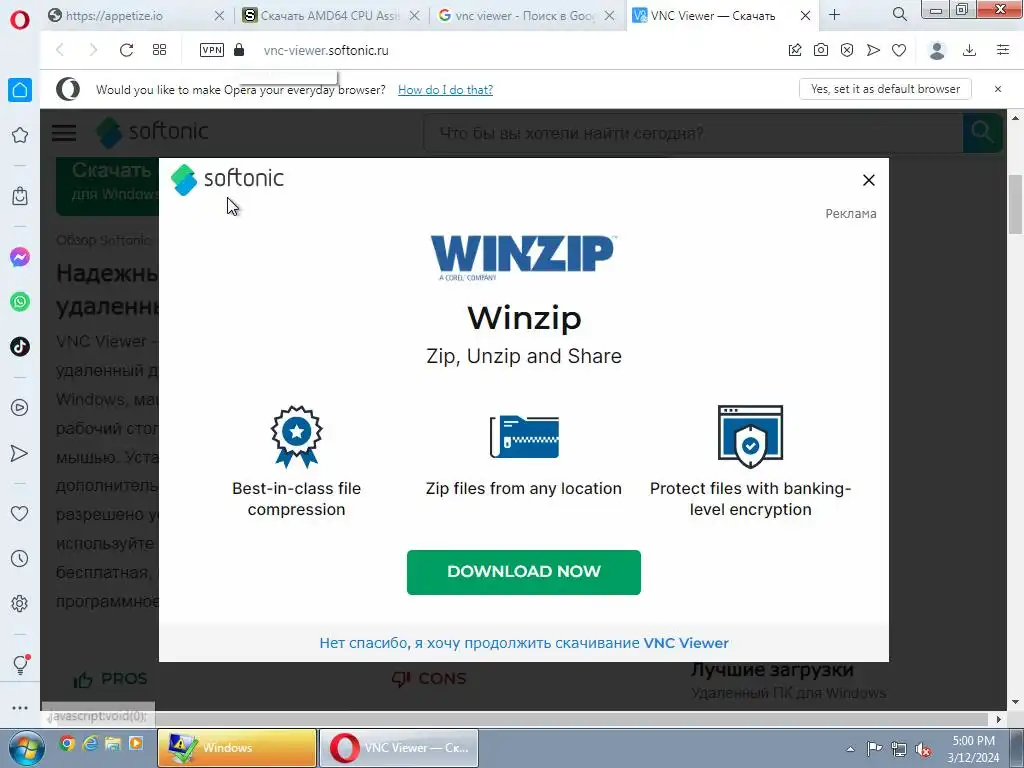Open WhatsApp in Opera sidebar
The width and height of the screenshot is (1024, 768).
coord(20,302)
